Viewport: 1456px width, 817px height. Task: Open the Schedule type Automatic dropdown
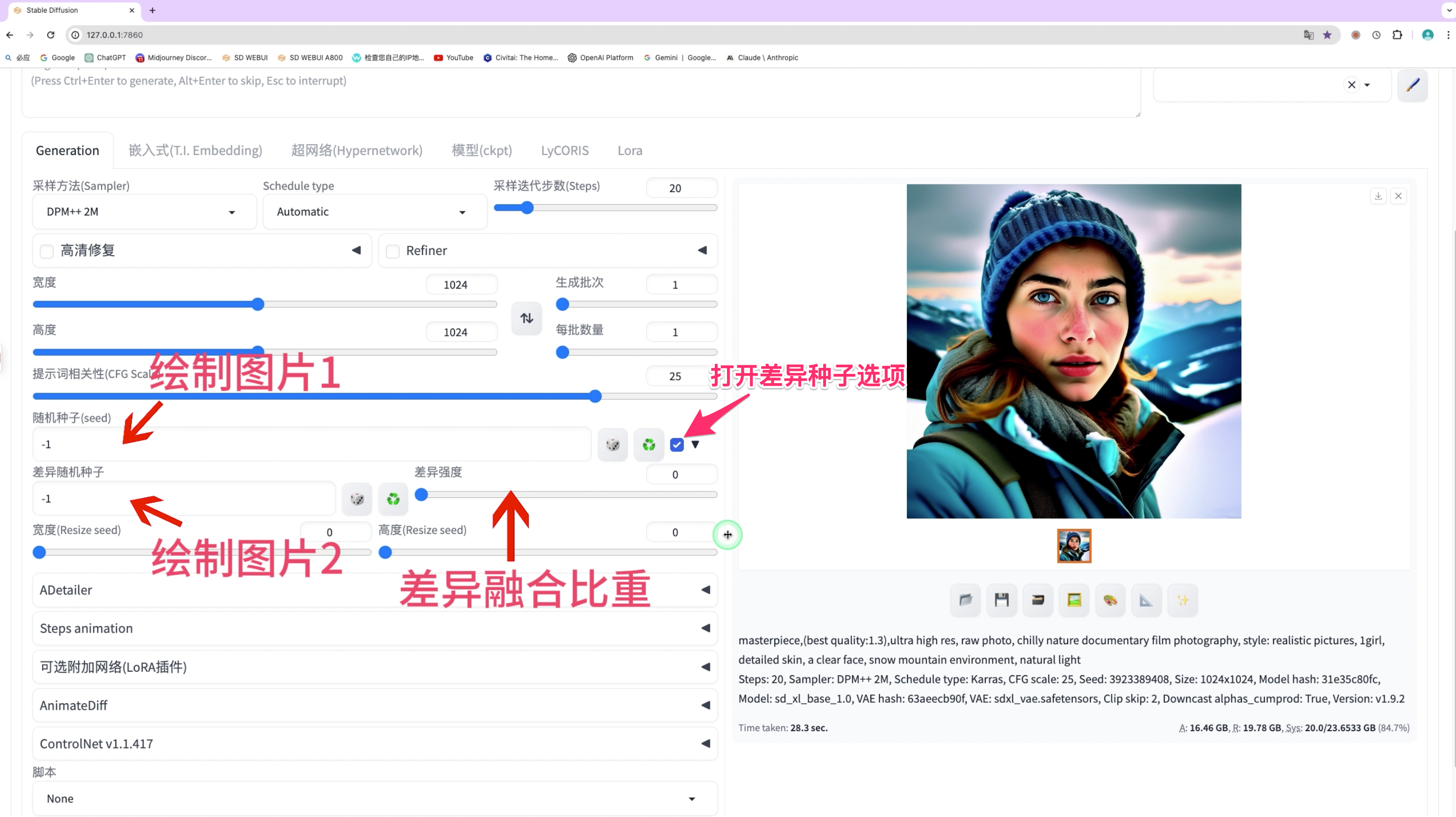coord(375,212)
